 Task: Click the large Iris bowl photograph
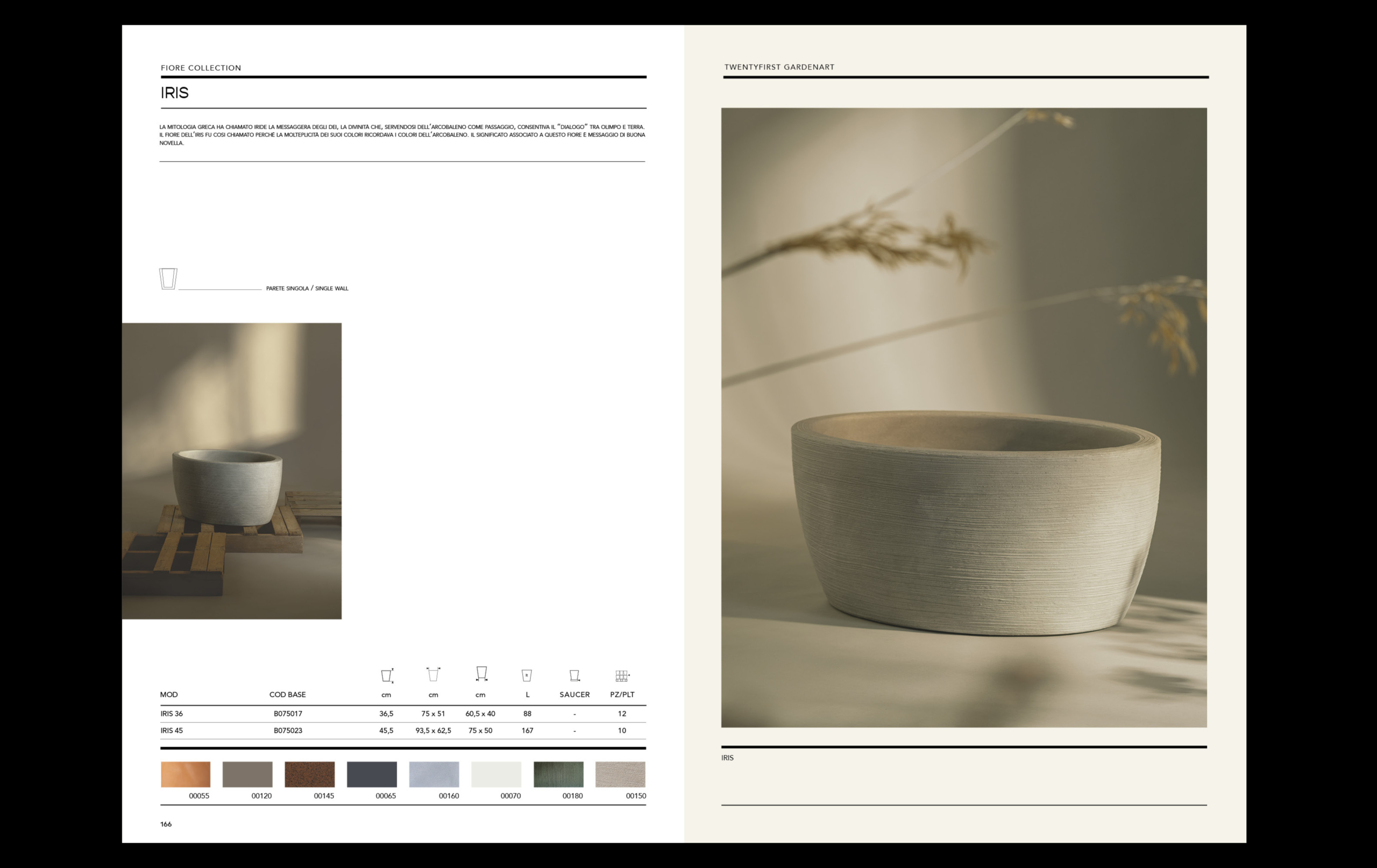pos(963,417)
